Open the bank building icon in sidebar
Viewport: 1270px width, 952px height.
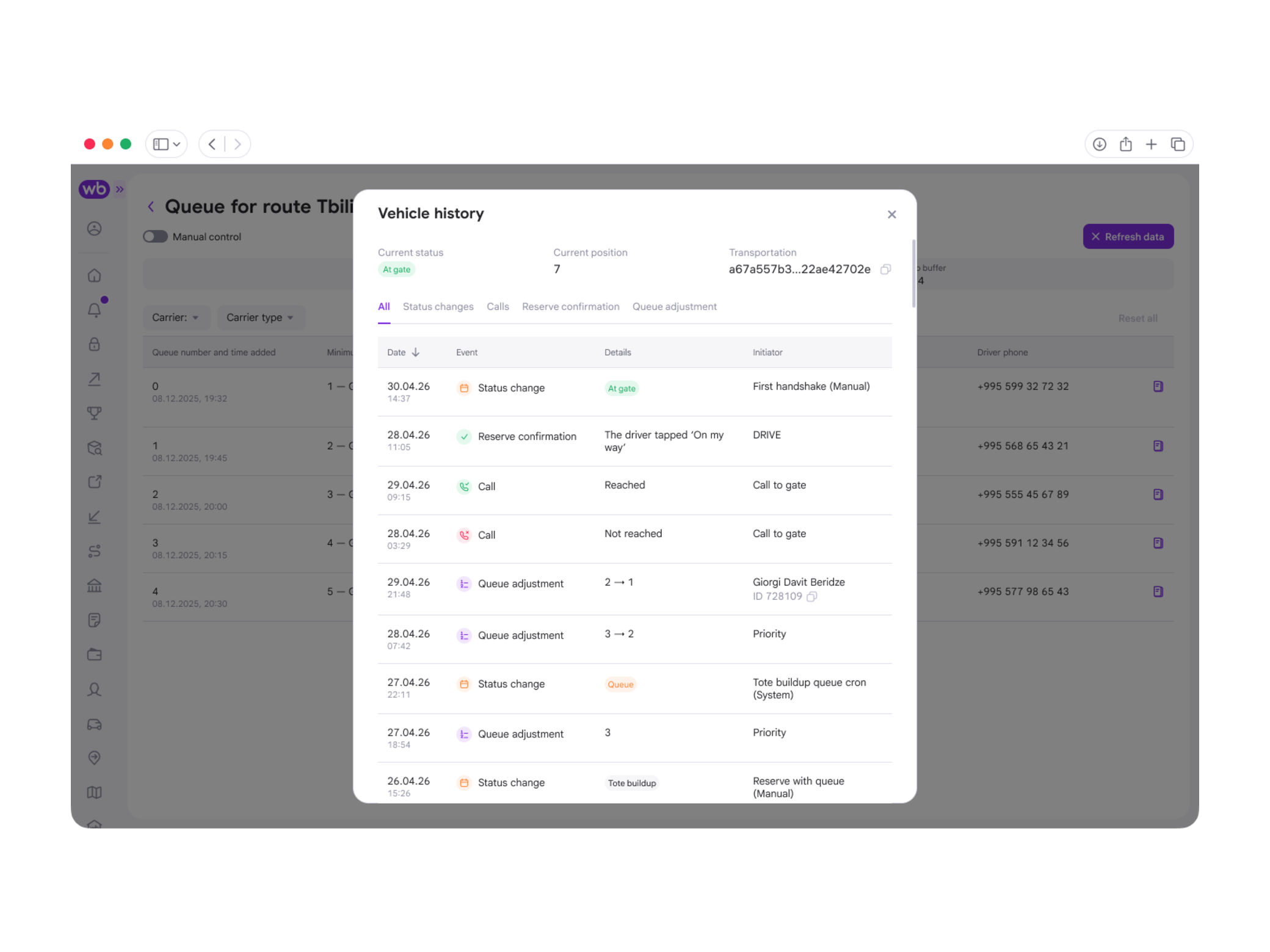(94, 586)
